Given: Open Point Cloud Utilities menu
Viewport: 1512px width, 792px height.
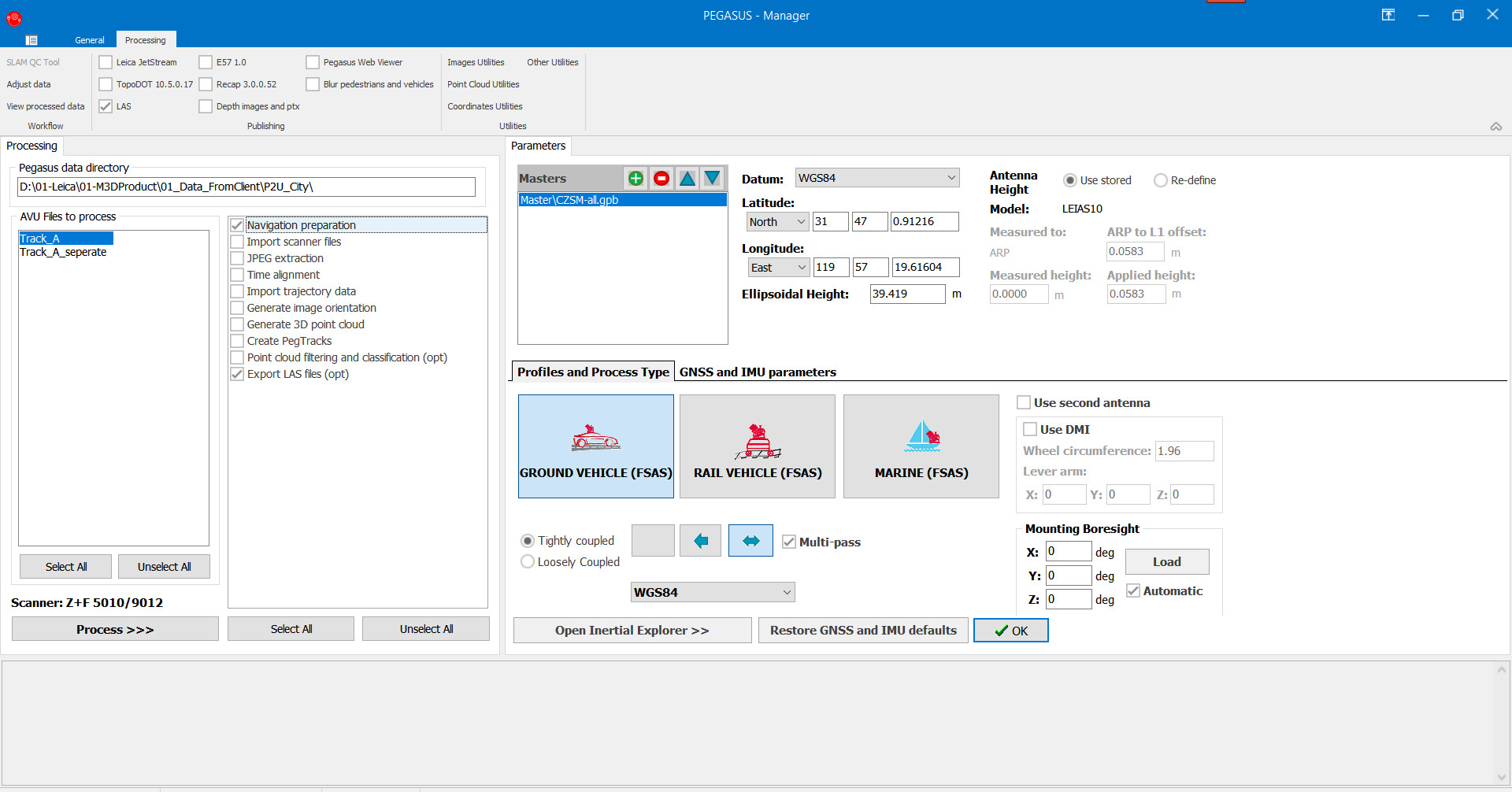Looking at the screenshot, I should tap(484, 84).
